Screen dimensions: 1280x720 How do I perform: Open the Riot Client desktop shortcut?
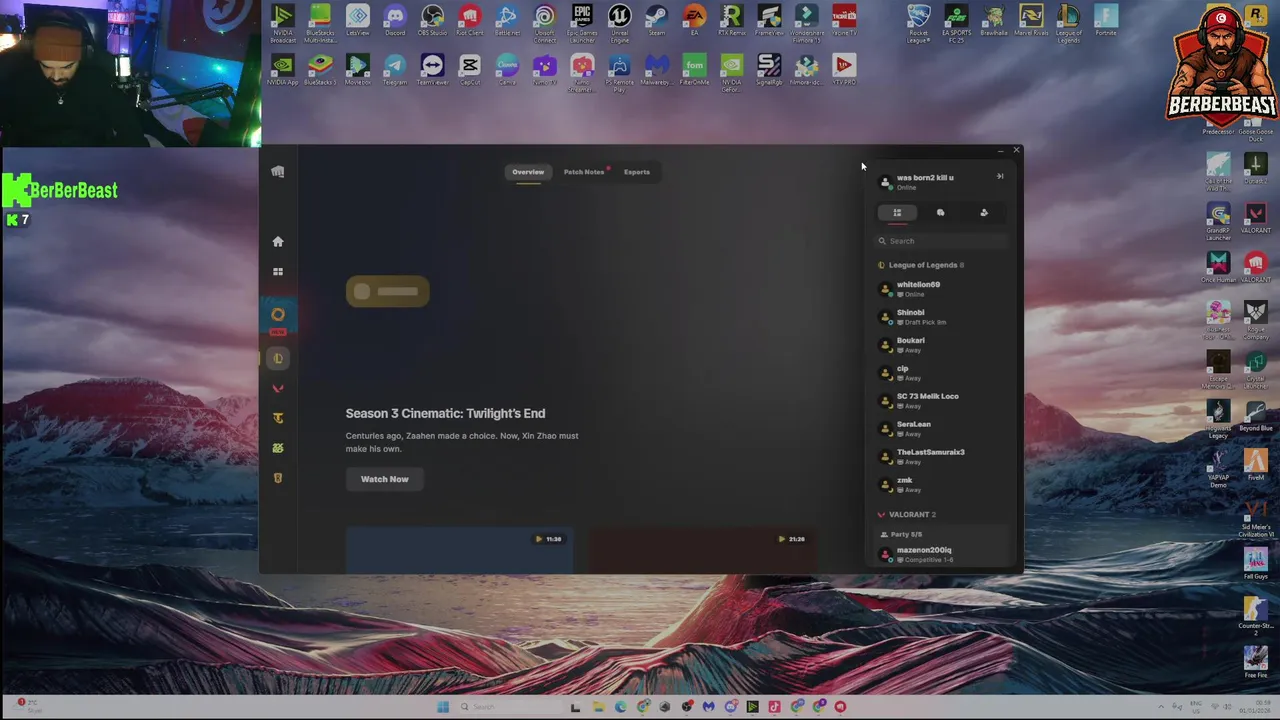(x=470, y=22)
